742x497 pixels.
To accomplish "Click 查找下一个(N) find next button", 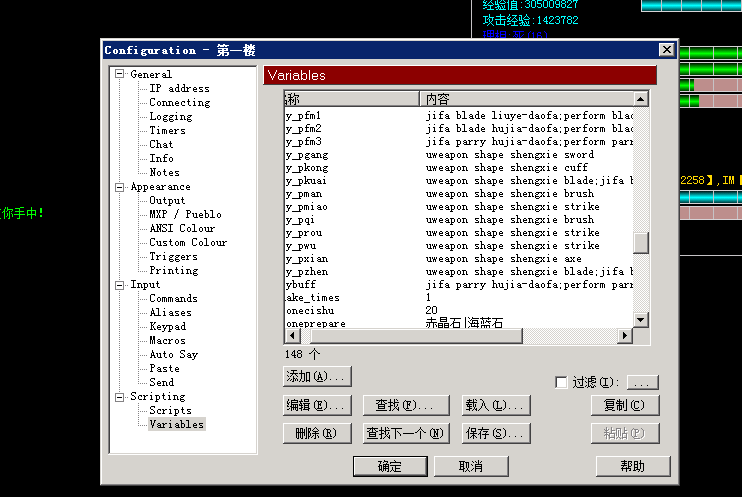I will click(406, 433).
